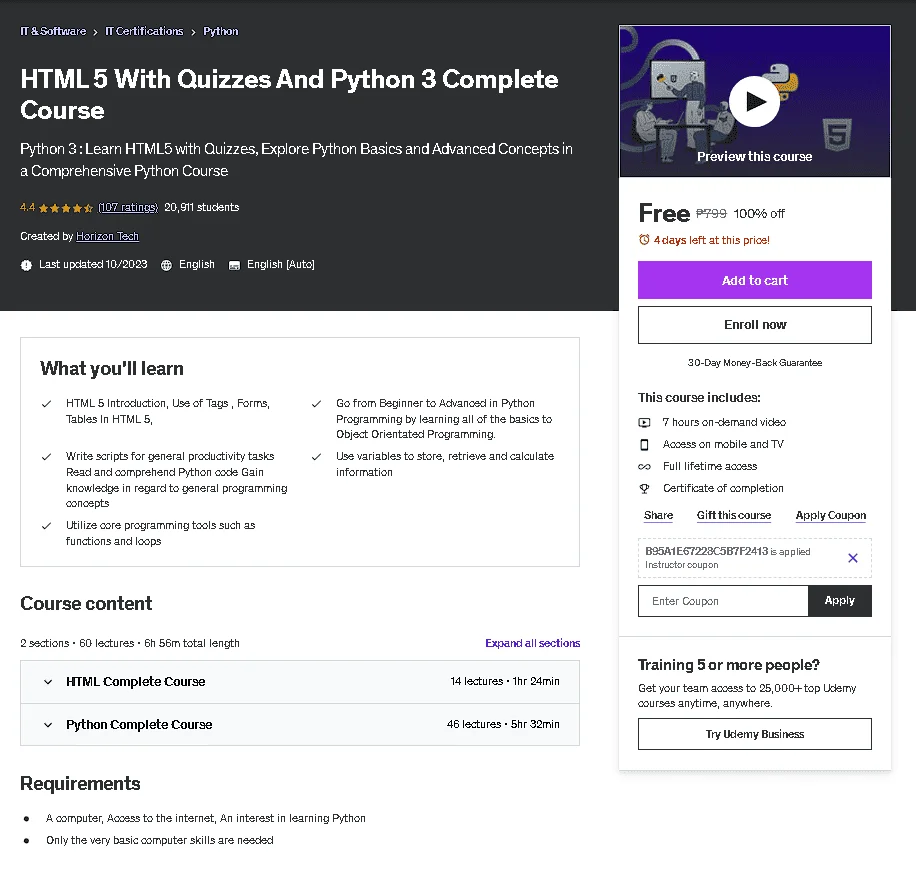The image size is (916, 873).
Task: Click the Enroll now button
Action: tap(755, 325)
